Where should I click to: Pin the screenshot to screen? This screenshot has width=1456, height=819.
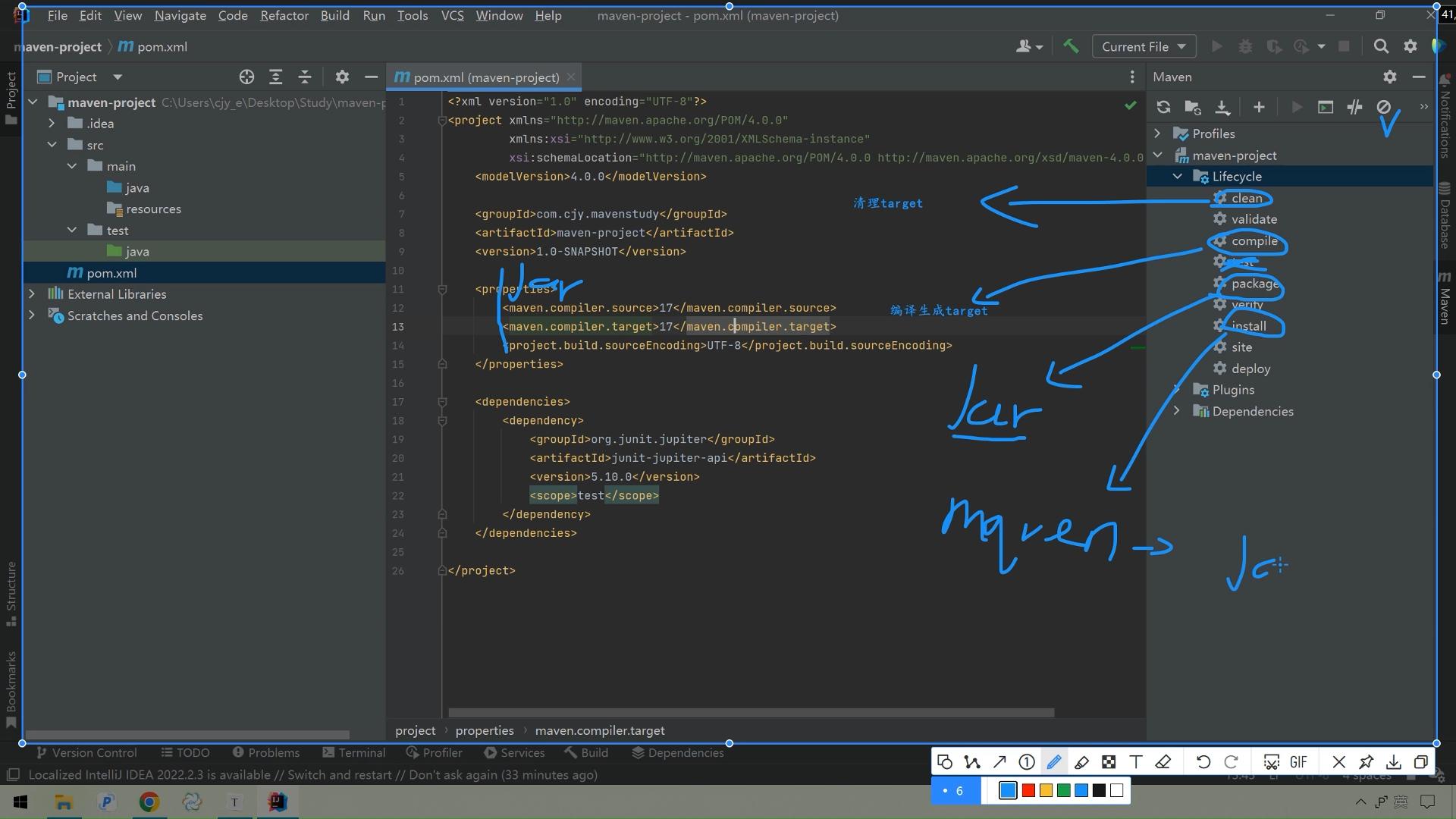(1367, 762)
